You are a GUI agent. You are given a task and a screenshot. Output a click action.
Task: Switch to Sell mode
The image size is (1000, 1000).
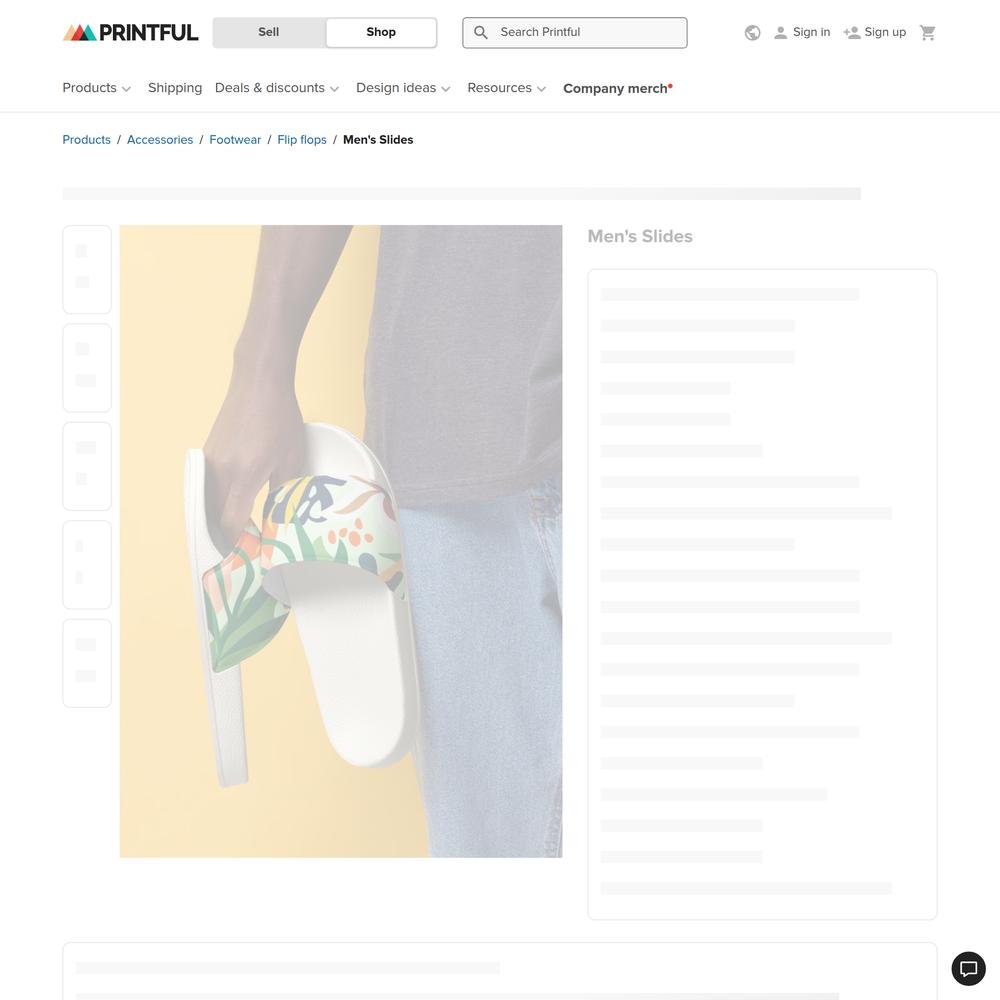268,33
